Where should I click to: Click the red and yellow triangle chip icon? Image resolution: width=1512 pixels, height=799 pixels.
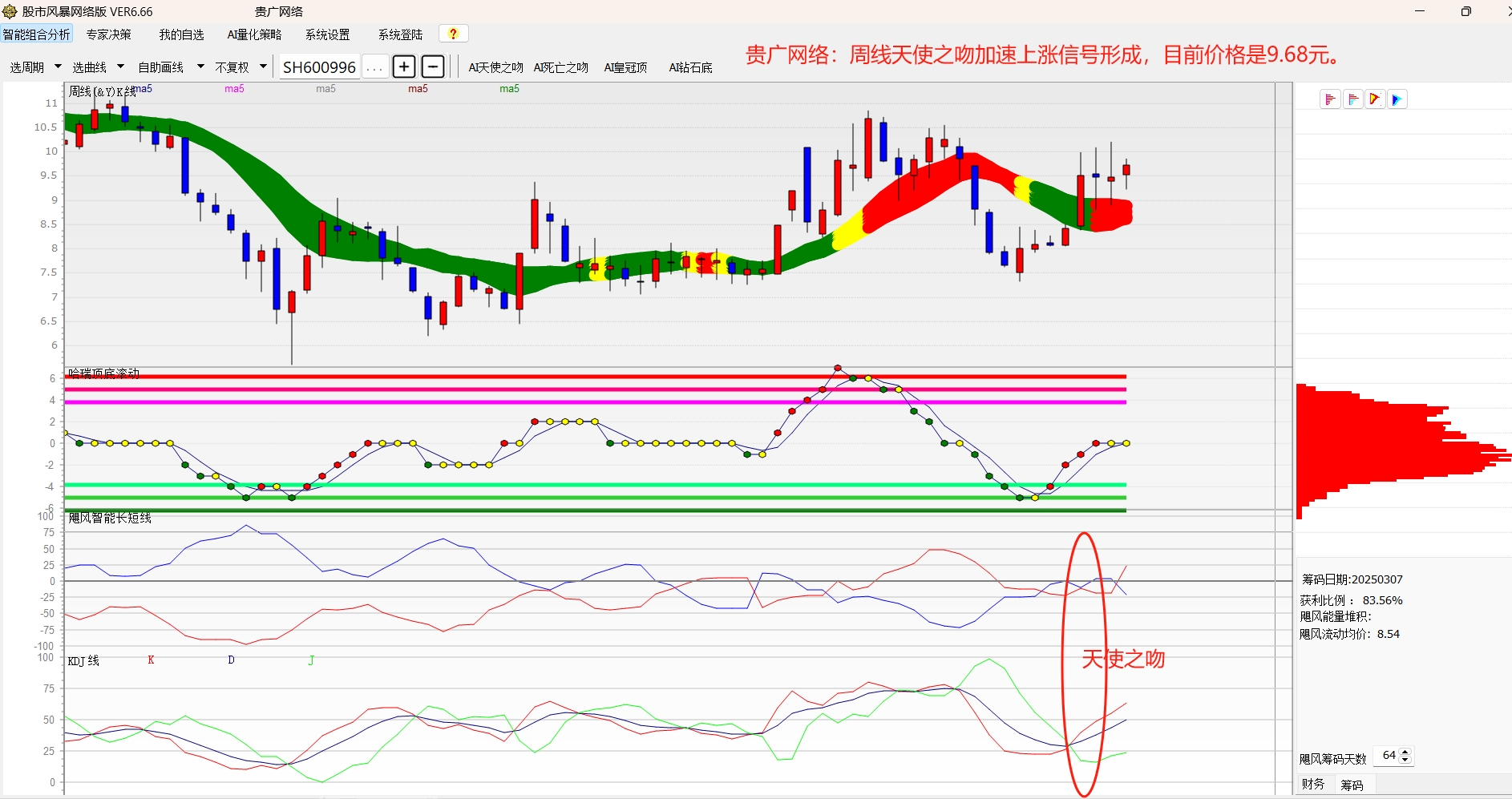coord(1375,99)
